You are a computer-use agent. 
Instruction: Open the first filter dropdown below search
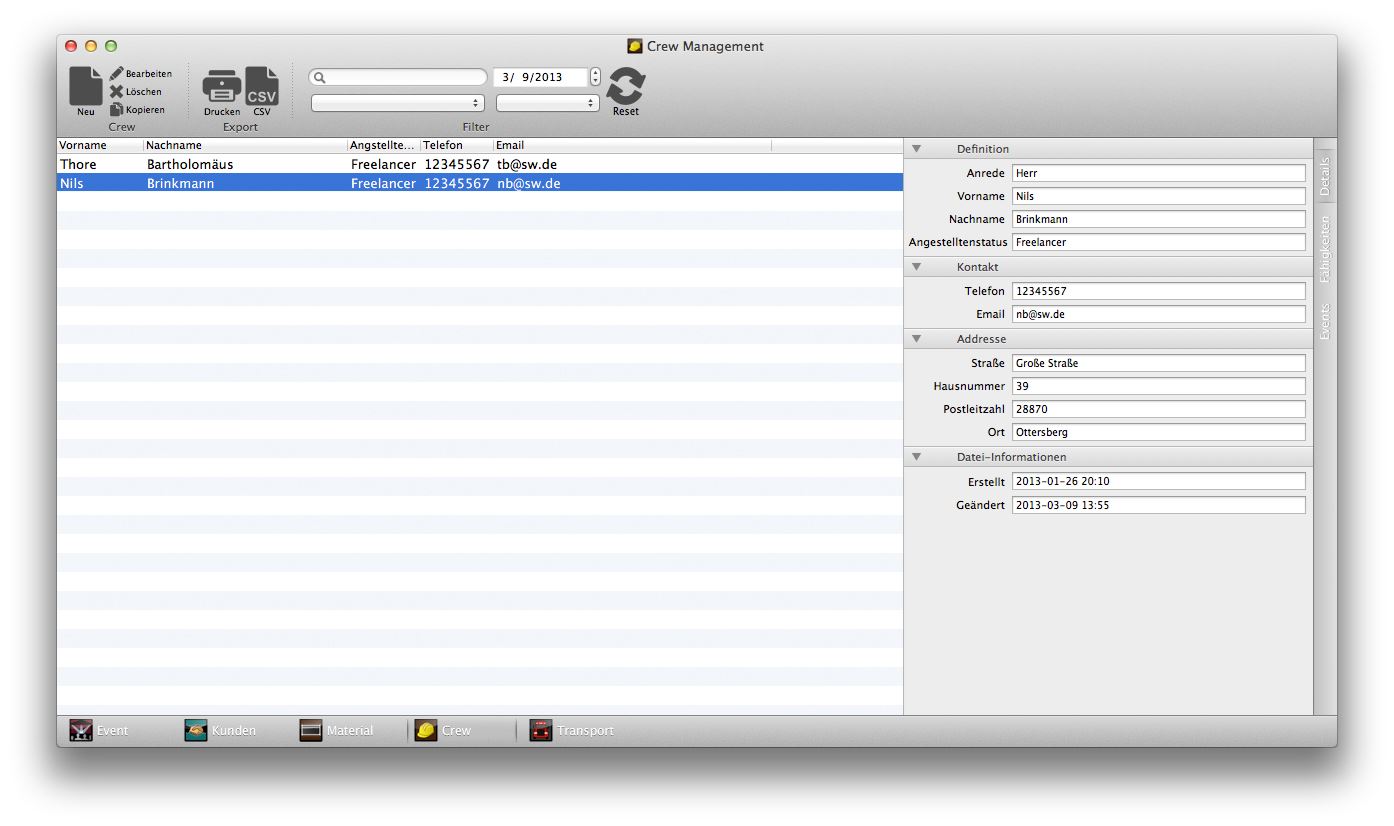click(x=398, y=103)
